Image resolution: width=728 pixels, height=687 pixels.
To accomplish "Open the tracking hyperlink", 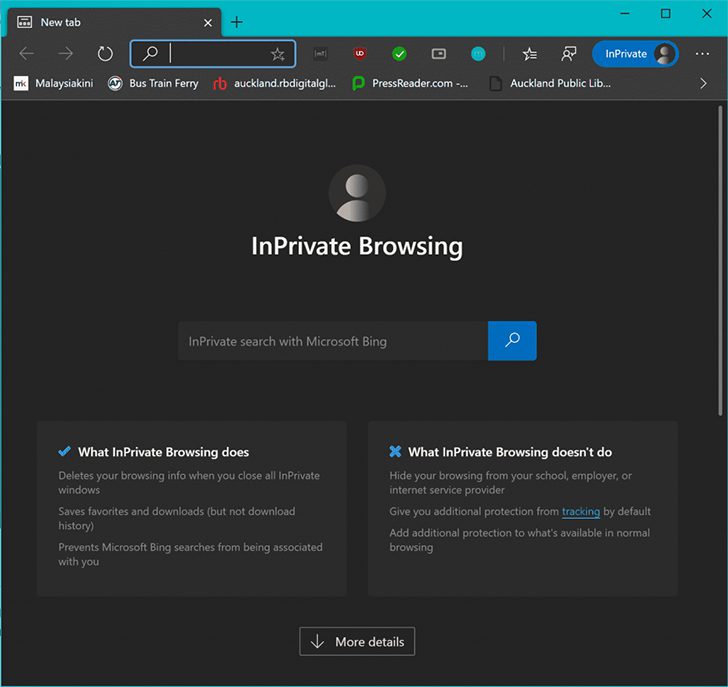I will (581, 511).
